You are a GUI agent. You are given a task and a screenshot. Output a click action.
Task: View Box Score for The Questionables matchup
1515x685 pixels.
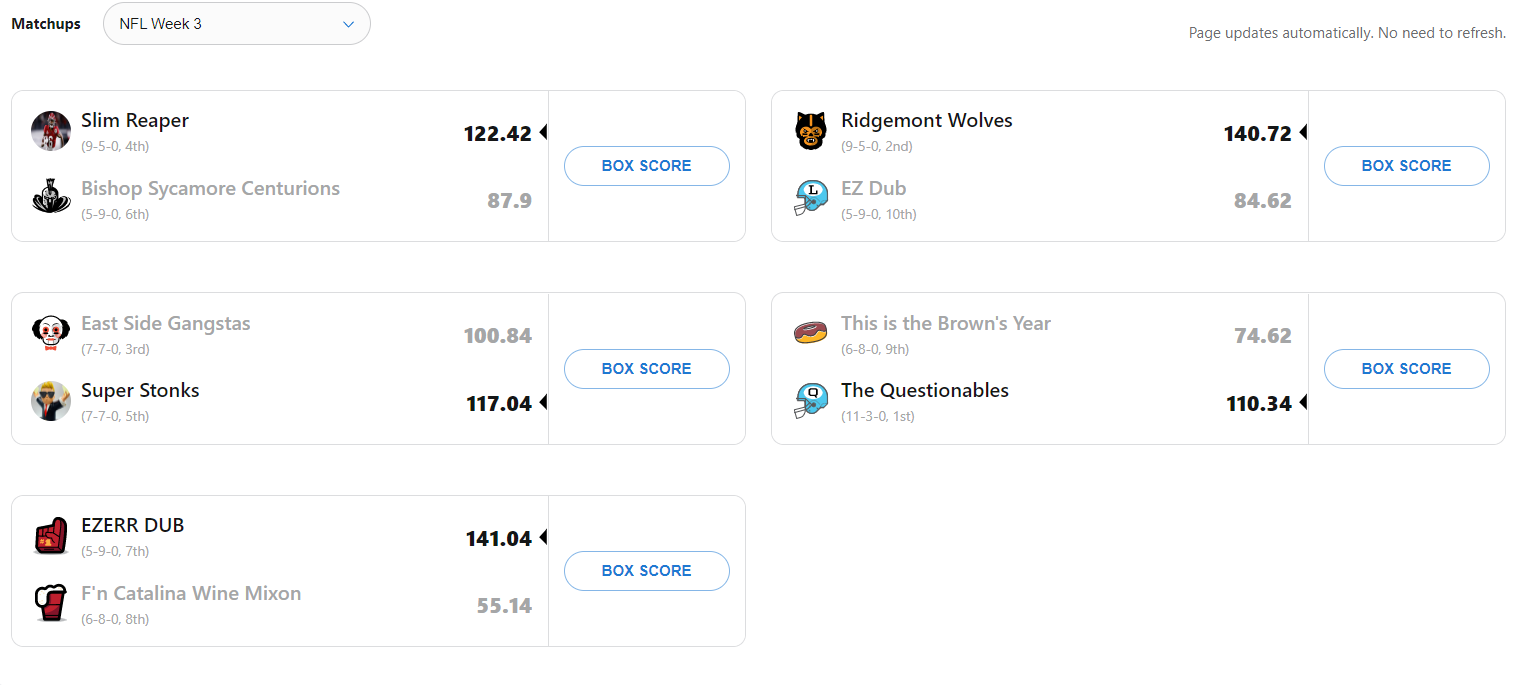[x=1406, y=369]
